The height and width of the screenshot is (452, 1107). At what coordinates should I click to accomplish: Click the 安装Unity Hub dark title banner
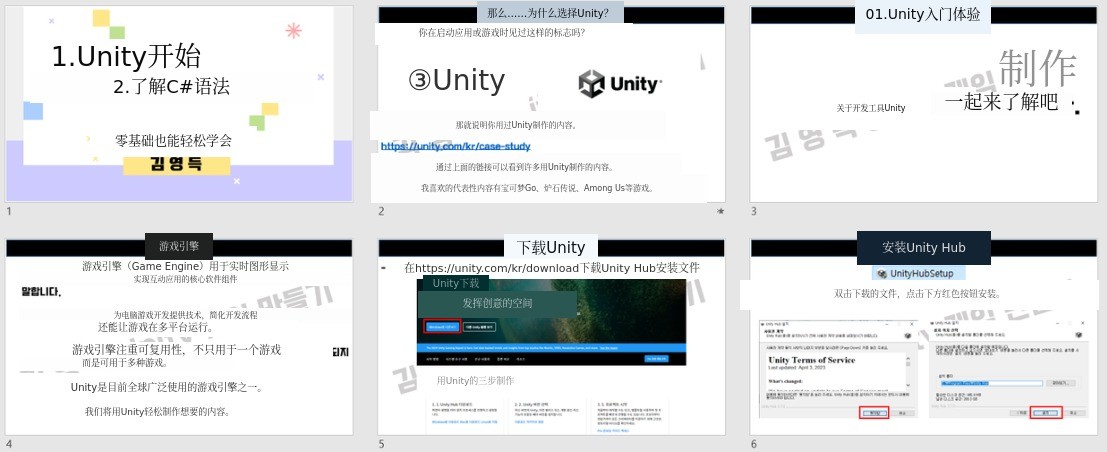tap(923, 247)
